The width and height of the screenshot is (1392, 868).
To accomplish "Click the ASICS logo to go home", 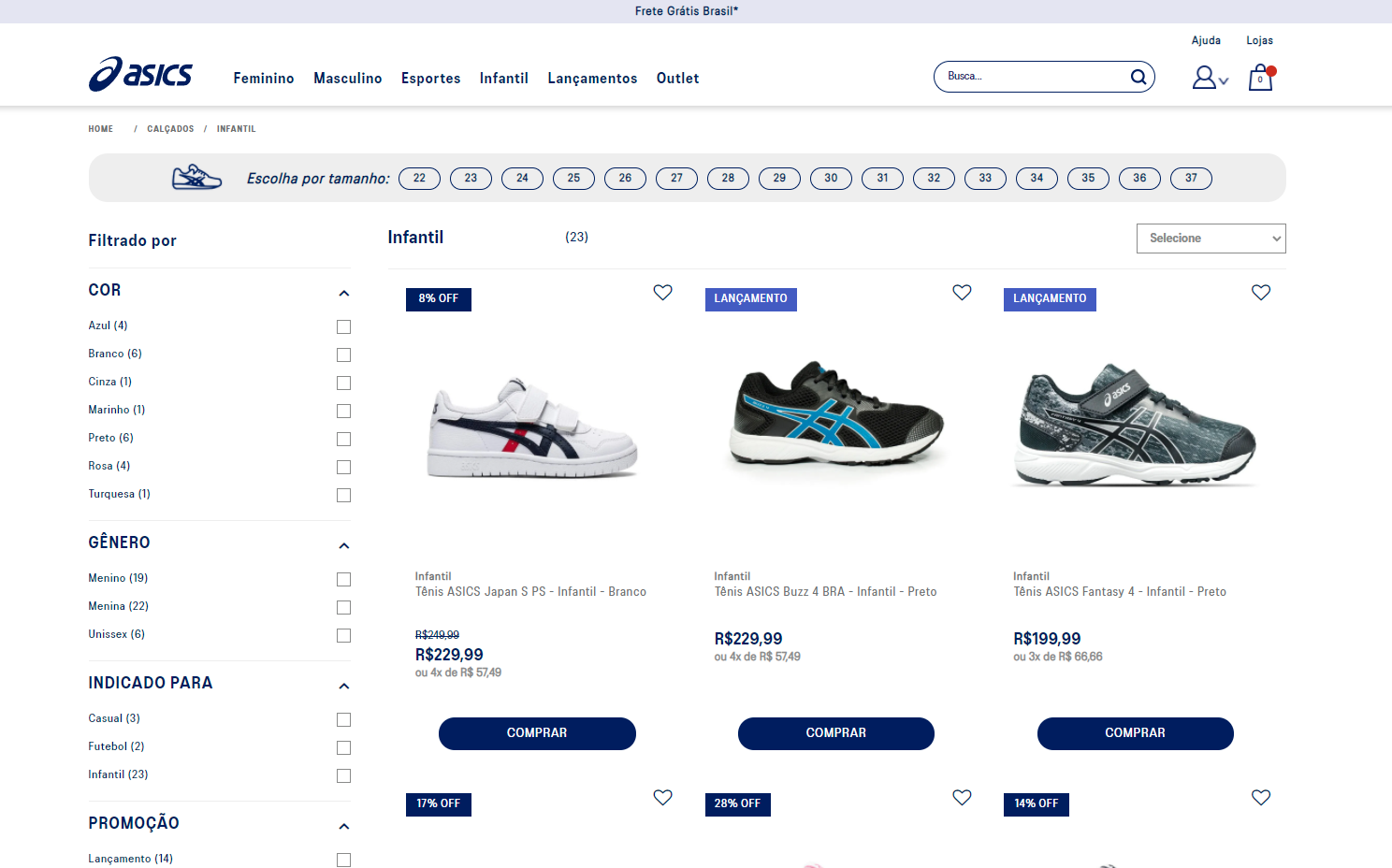I will pos(140,75).
